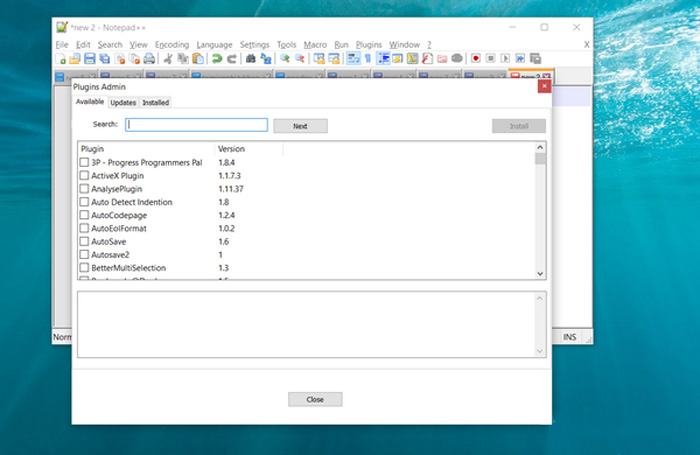Undo last action with green arrow
The height and width of the screenshot is (455, 700).
click(217, 58)
